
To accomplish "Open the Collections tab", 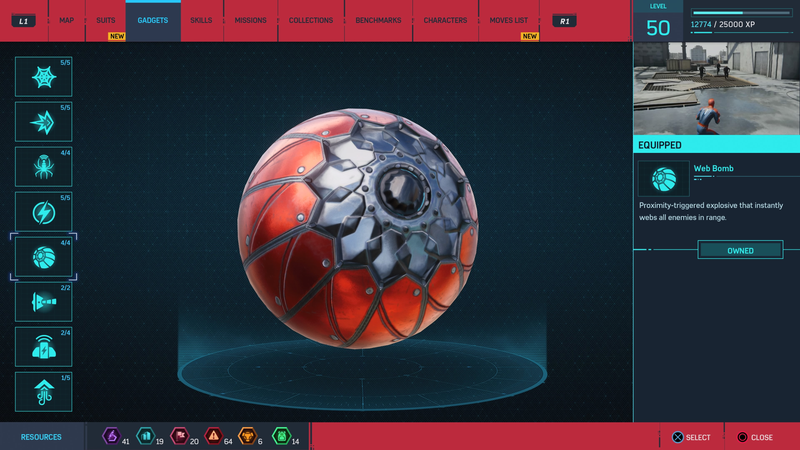I will tap(311, 20).
